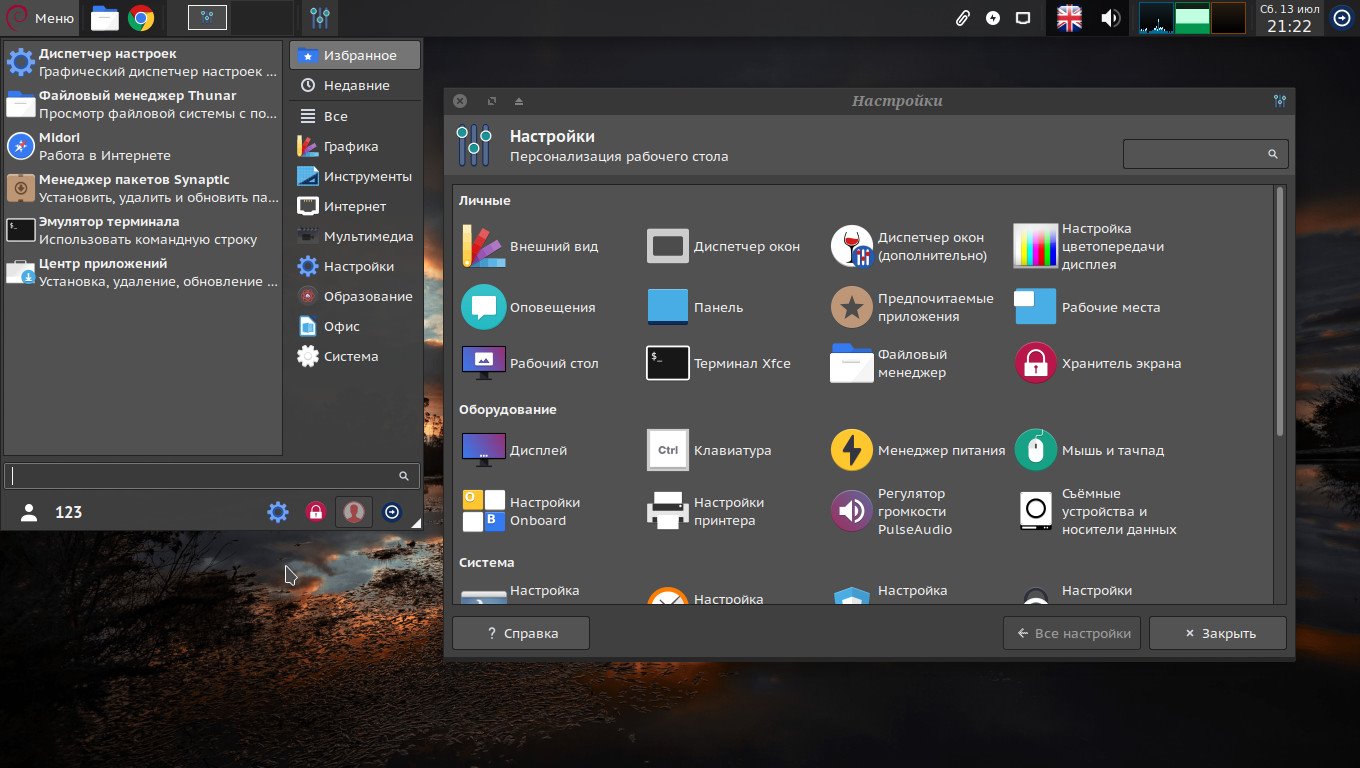Screen dimensions: 1360x768
Task: Open Диспетчер окон settings
Action: [x=723, y=247]
